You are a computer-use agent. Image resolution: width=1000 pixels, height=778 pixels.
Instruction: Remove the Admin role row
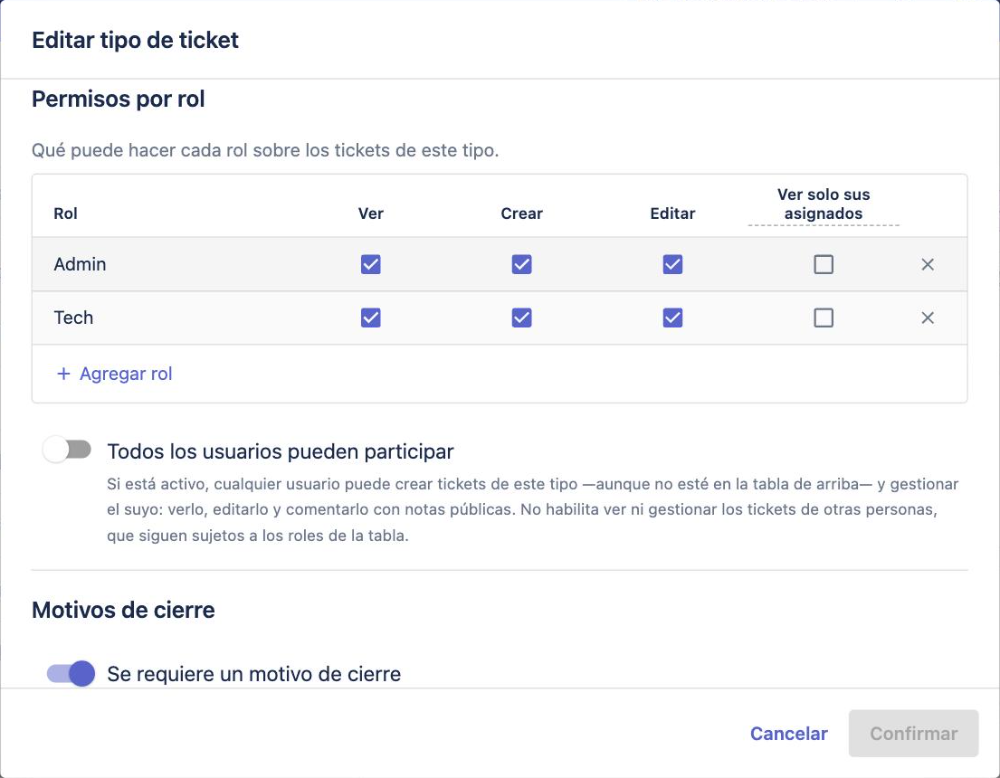point(927,264)
